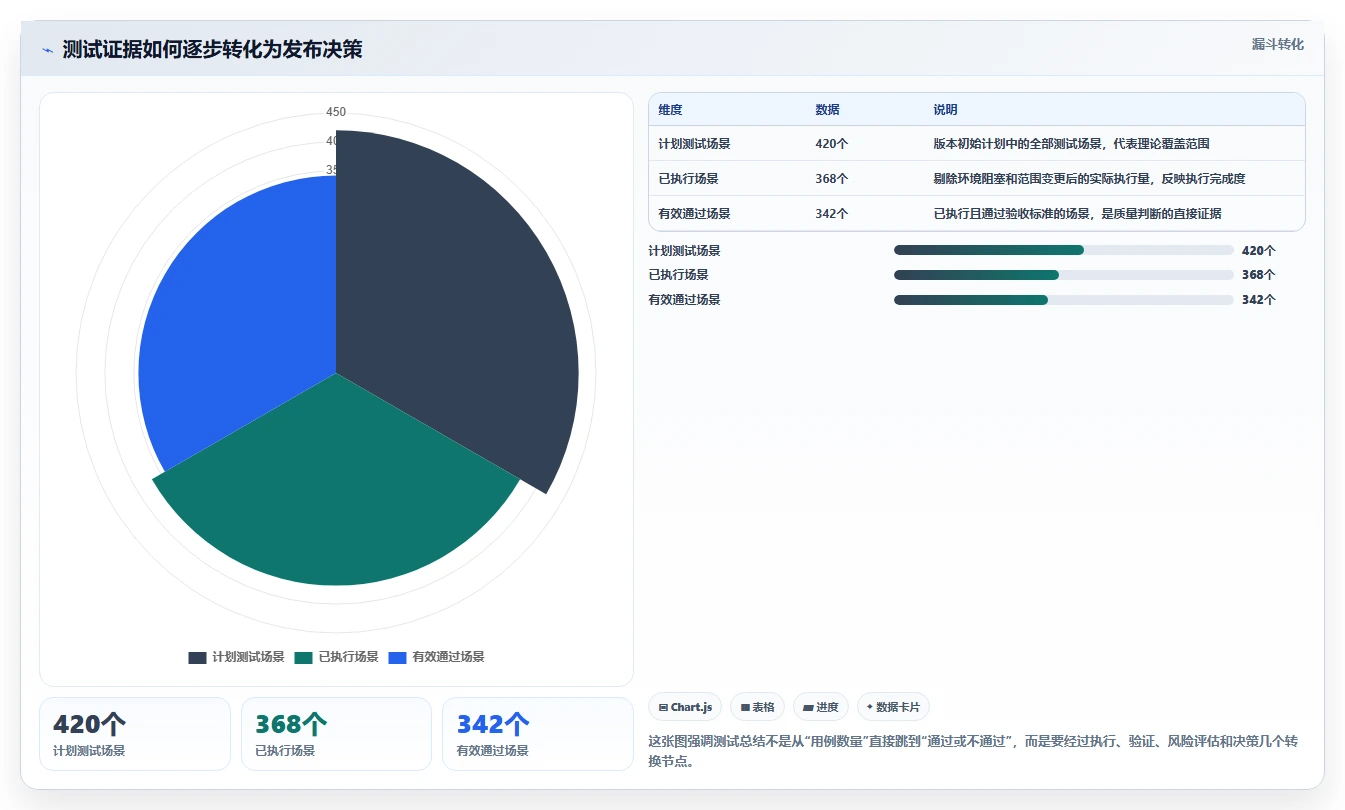Click the 计划测试场景 progress bar

tap(1063, 250)
